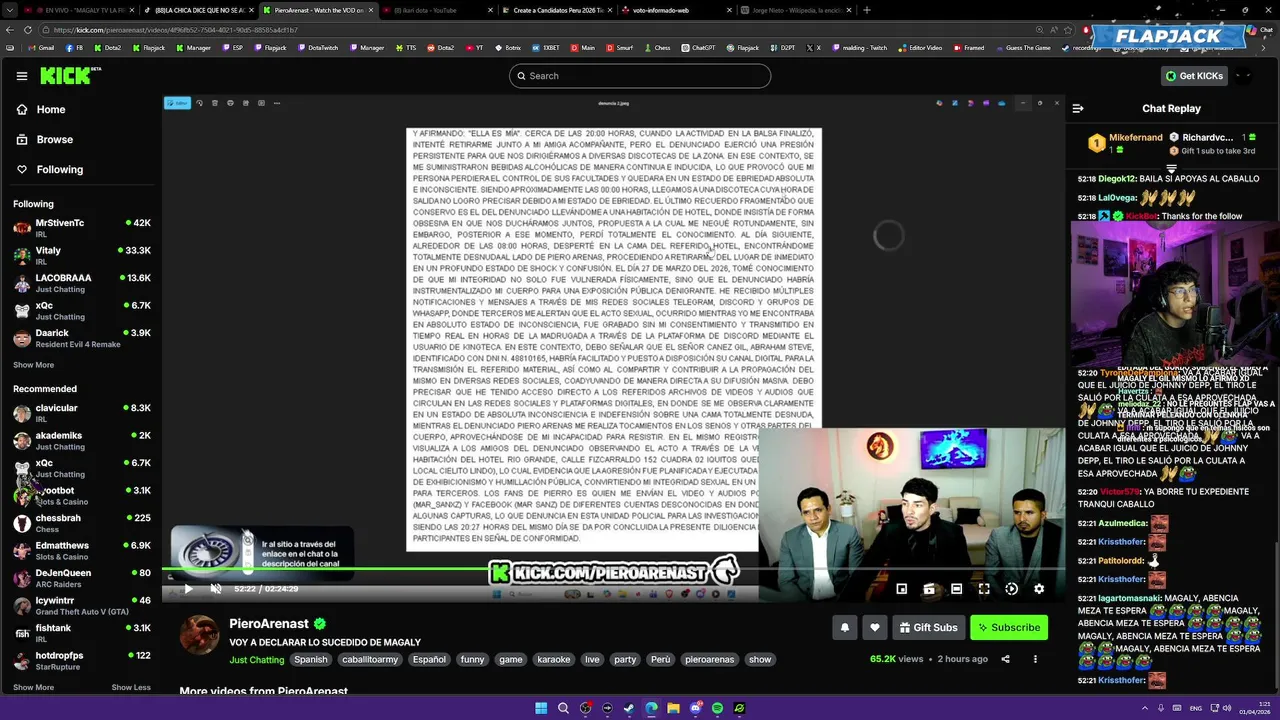Unmute the video player volume icon
The image size is (1280, 720).
click(216, 589)
